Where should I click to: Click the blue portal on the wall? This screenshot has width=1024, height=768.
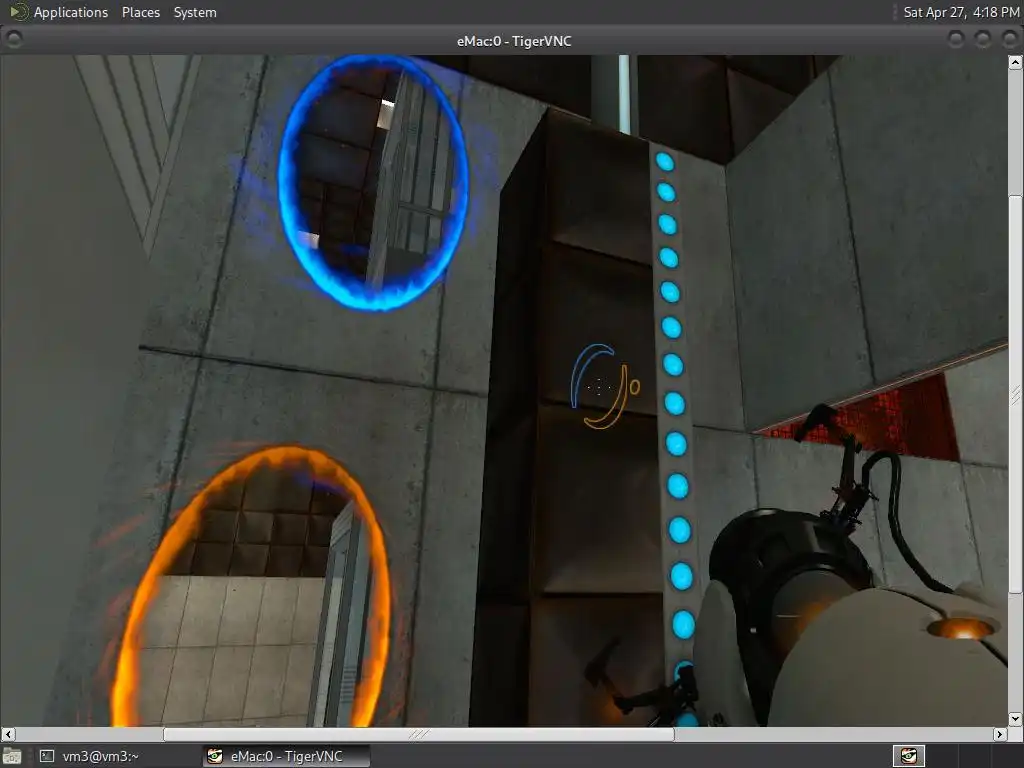pyautogui.click(x=373, y=182)
